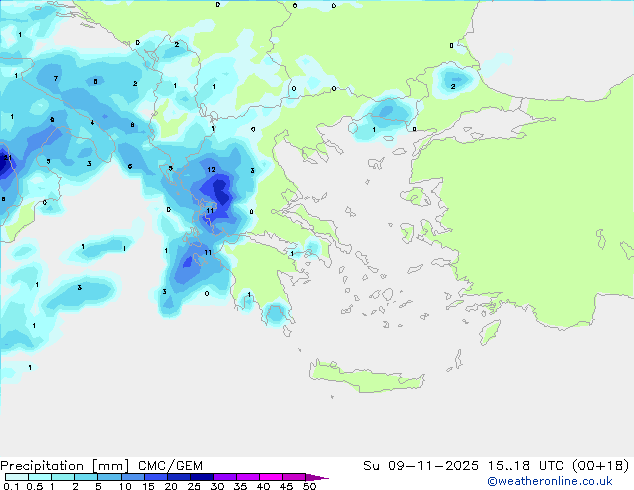Click the island of Crete on map
The image size is (634, 490).
366,377
